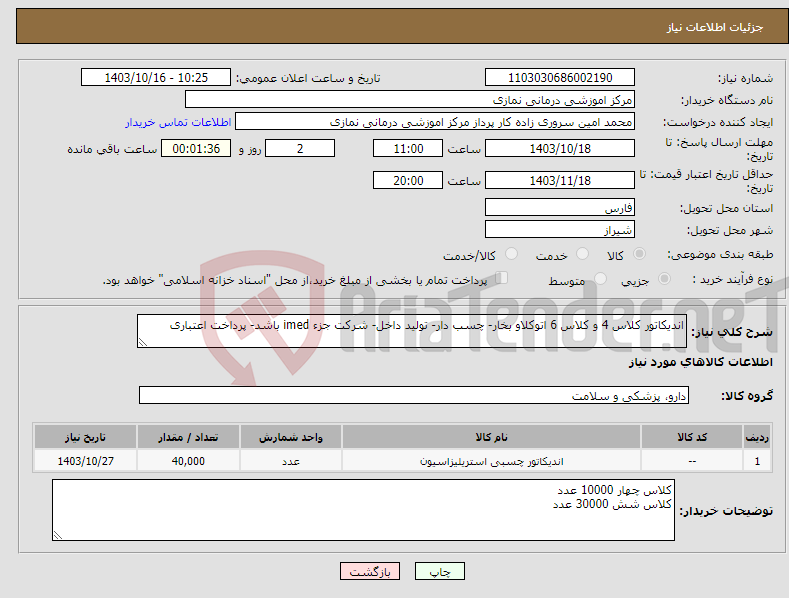Click the requester field محمد امین سروری زاده
The image size is (789, 598).
(435, 121)
